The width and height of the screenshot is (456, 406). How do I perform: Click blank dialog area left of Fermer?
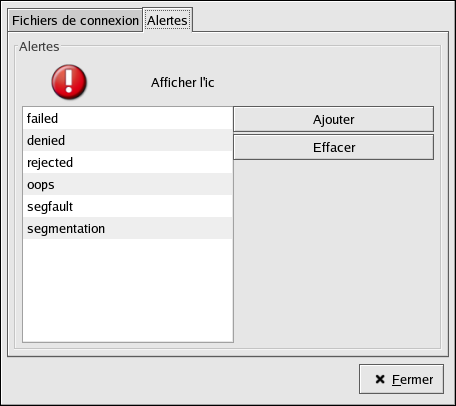click(180, 379)
